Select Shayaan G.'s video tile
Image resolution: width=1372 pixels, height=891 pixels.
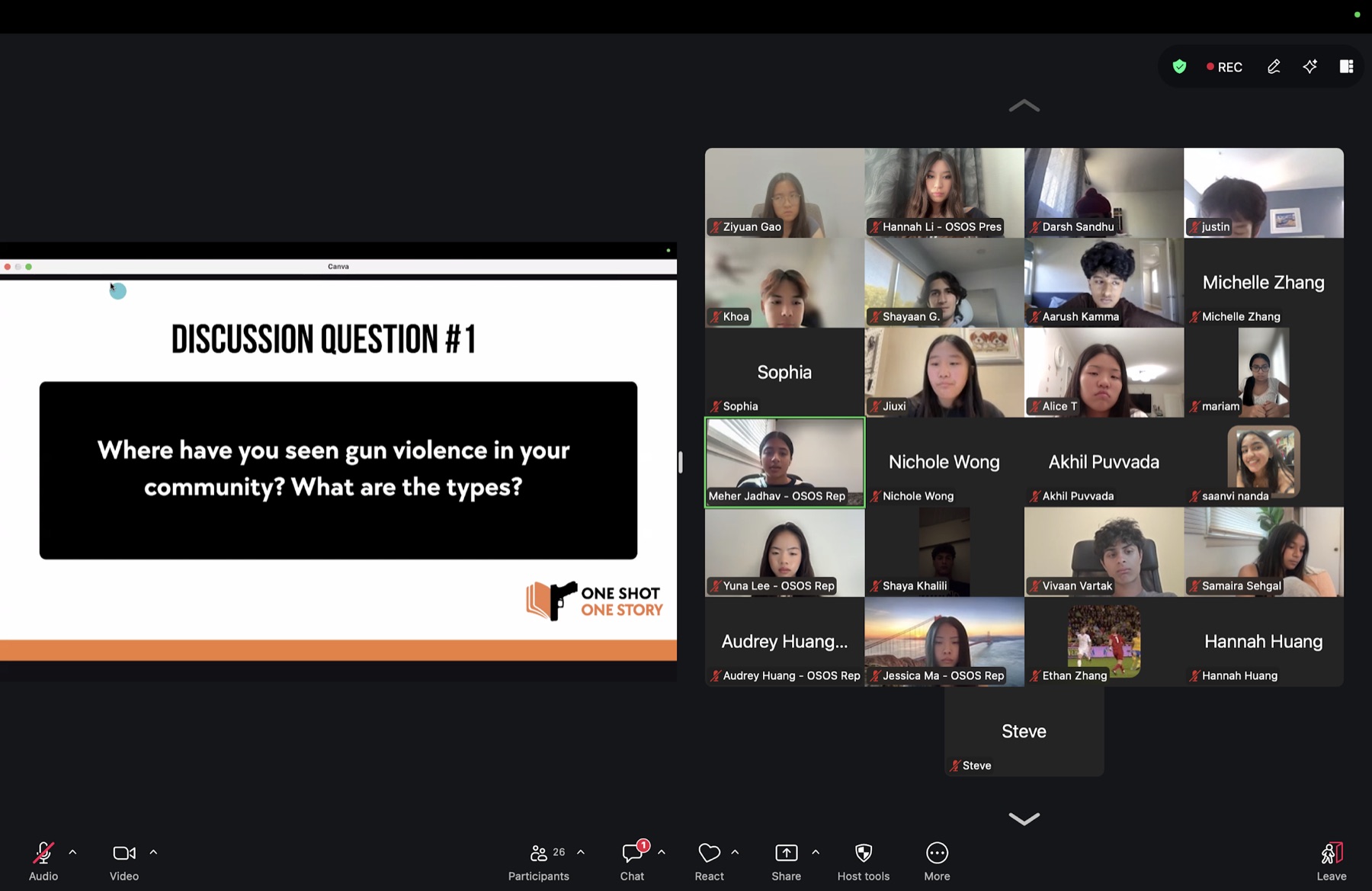pyautogui.click(x=944, y=283)
